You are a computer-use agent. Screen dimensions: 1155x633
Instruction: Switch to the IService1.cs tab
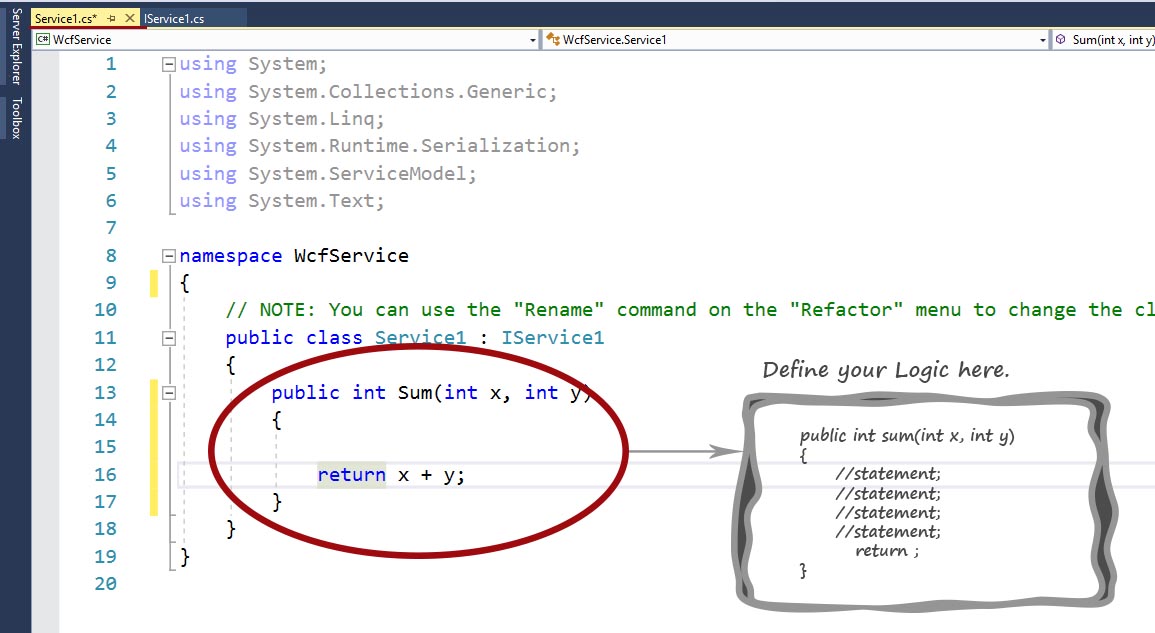(x=175, y=18)
